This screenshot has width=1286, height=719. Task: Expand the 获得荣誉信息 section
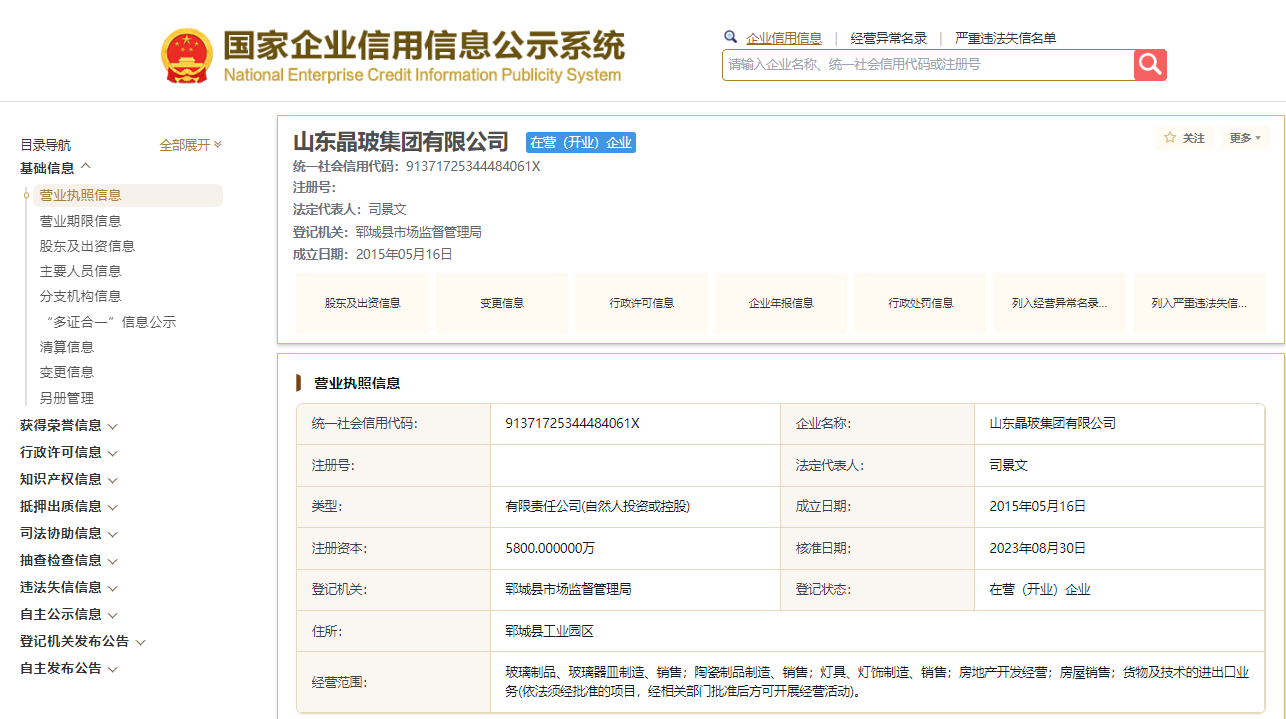(69, 425)
